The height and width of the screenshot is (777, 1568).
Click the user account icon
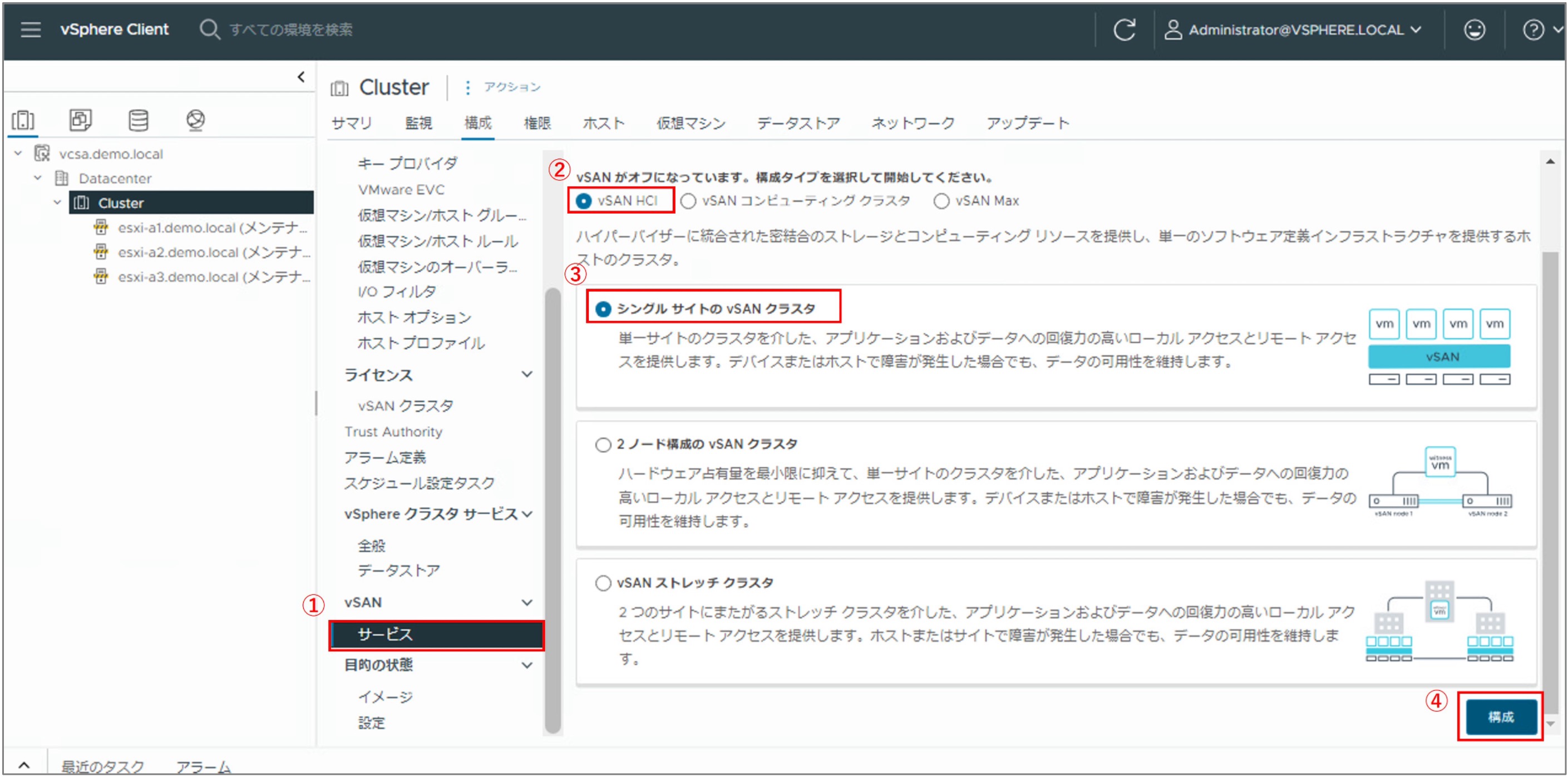tap(1173, 29)
